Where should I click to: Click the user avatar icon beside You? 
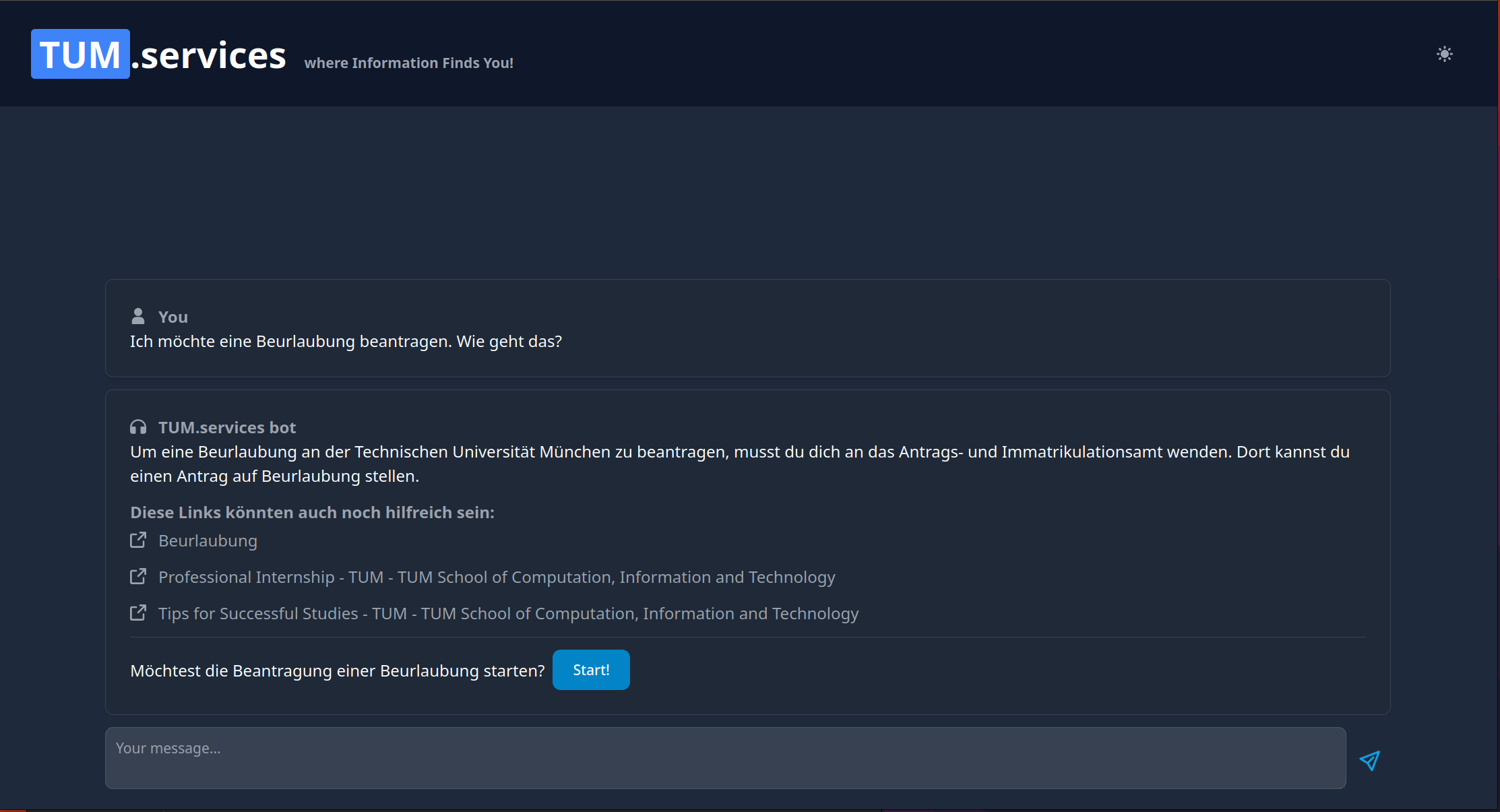pyautogui.click(x=138, y=316)
